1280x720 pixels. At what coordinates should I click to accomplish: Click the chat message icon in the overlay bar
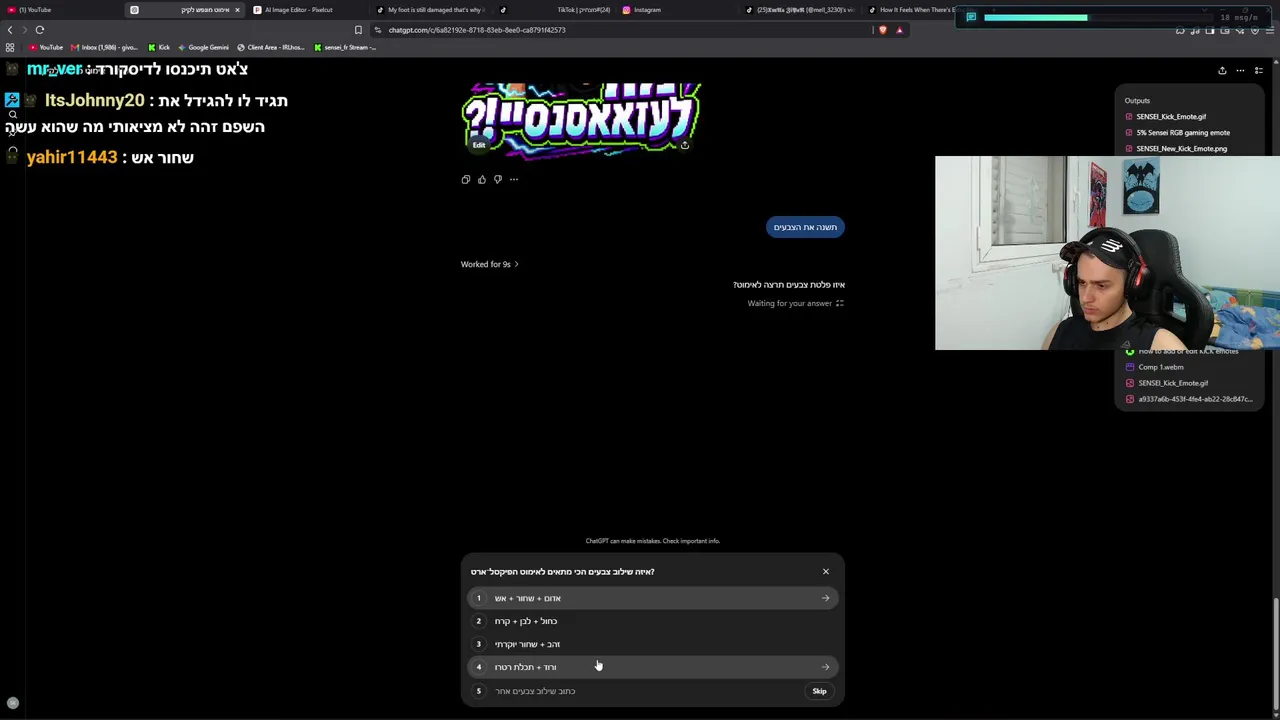[971, 17]
